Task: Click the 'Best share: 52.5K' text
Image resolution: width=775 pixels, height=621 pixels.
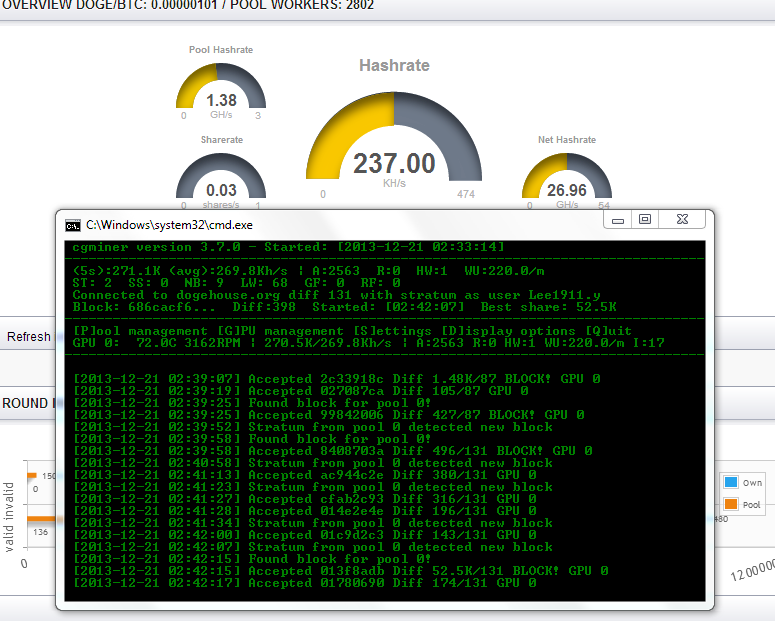Action: coord(549,307)
